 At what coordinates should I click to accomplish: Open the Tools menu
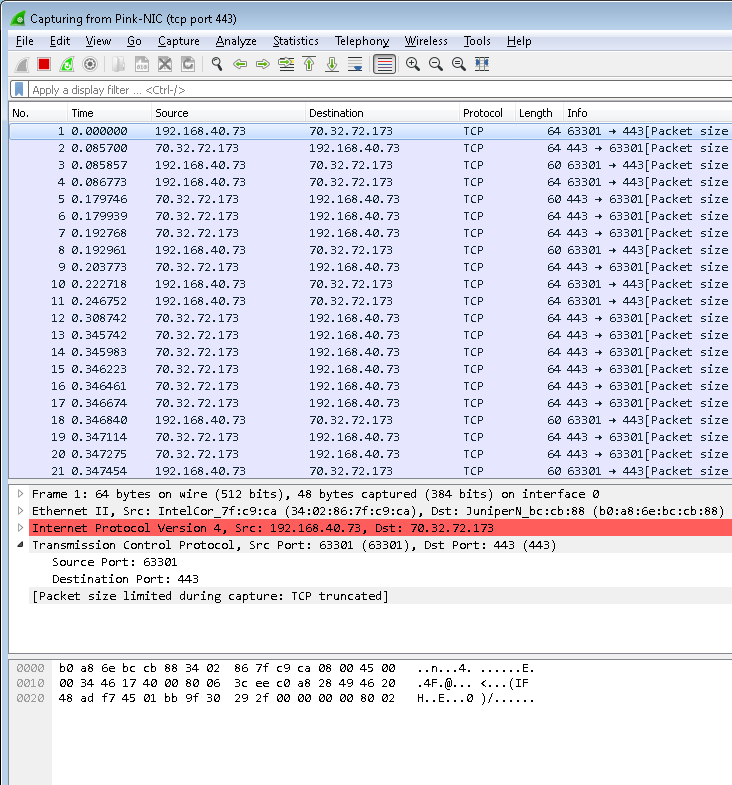477,41
